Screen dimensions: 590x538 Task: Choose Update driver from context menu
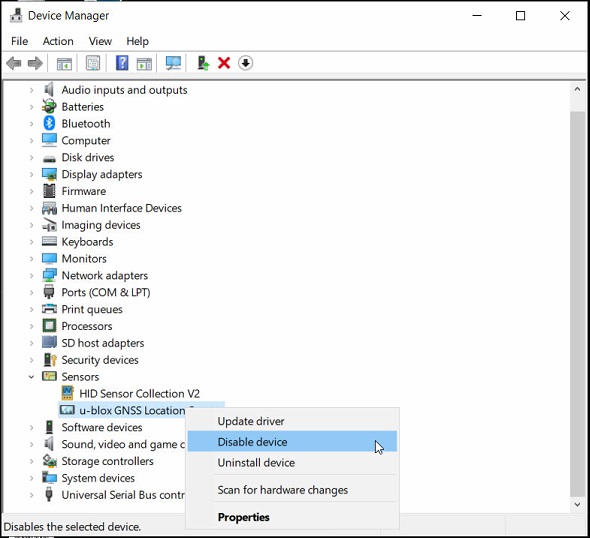pos(292,421)
